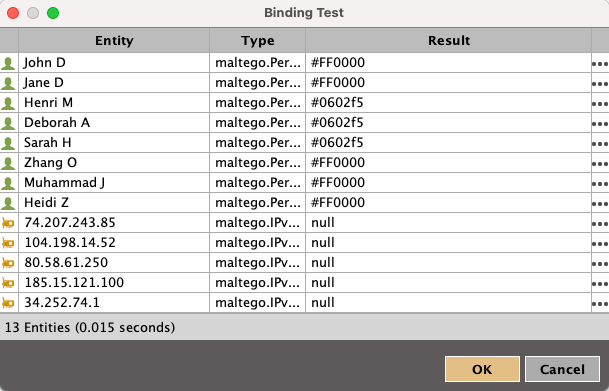Click the Result column header

click(449, 41)
